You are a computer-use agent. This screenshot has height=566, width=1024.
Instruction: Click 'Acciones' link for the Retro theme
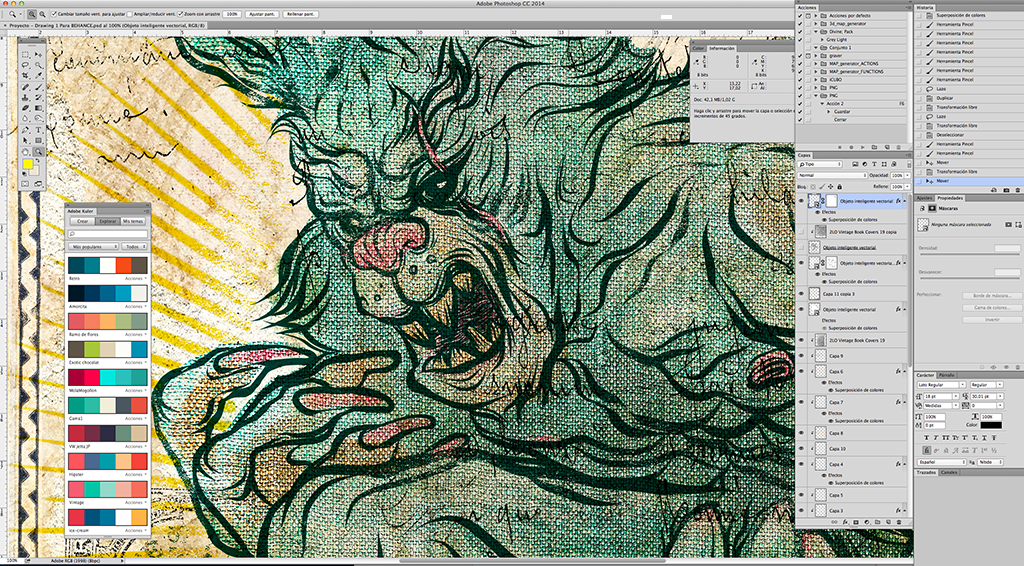[x=135, y=278]
